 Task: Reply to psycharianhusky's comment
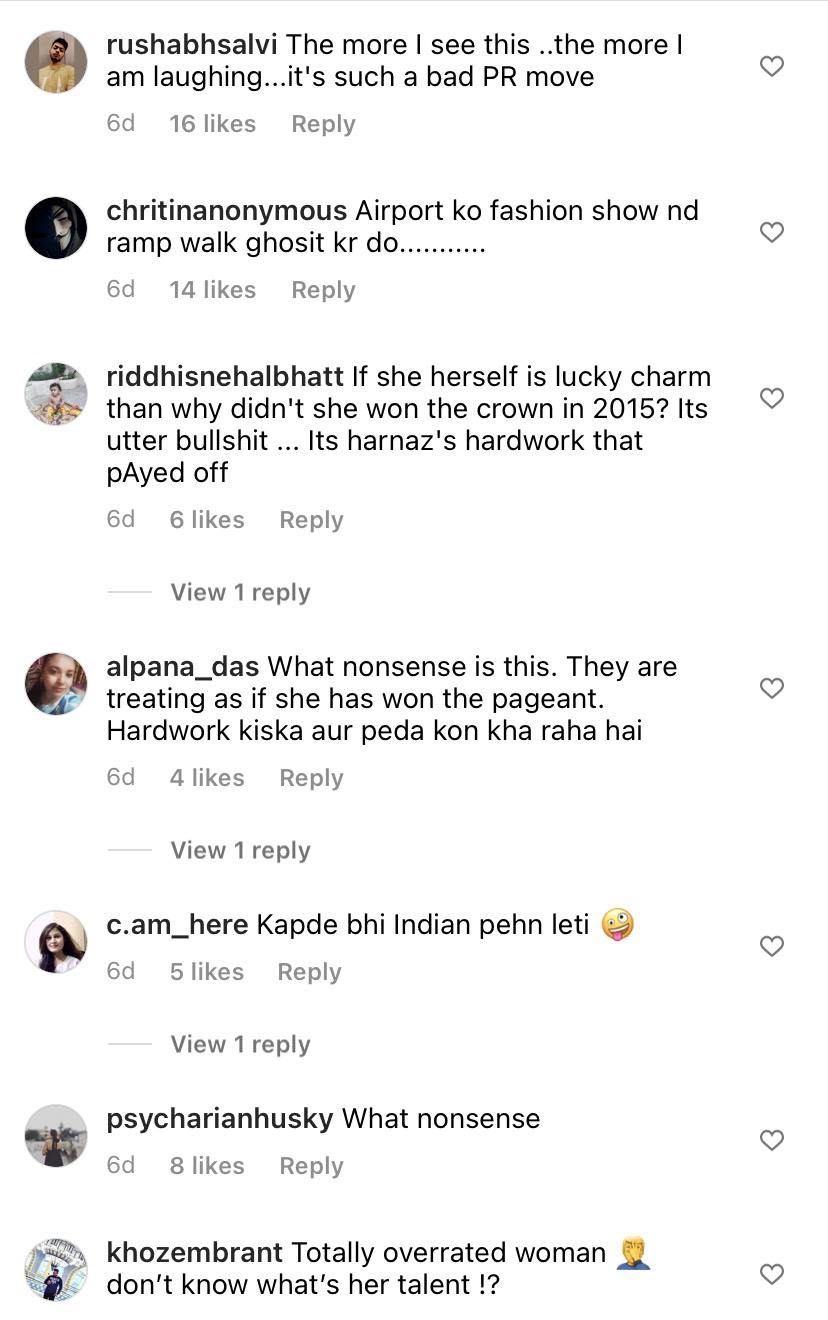pyautogui.click(x=311, y=1166)
